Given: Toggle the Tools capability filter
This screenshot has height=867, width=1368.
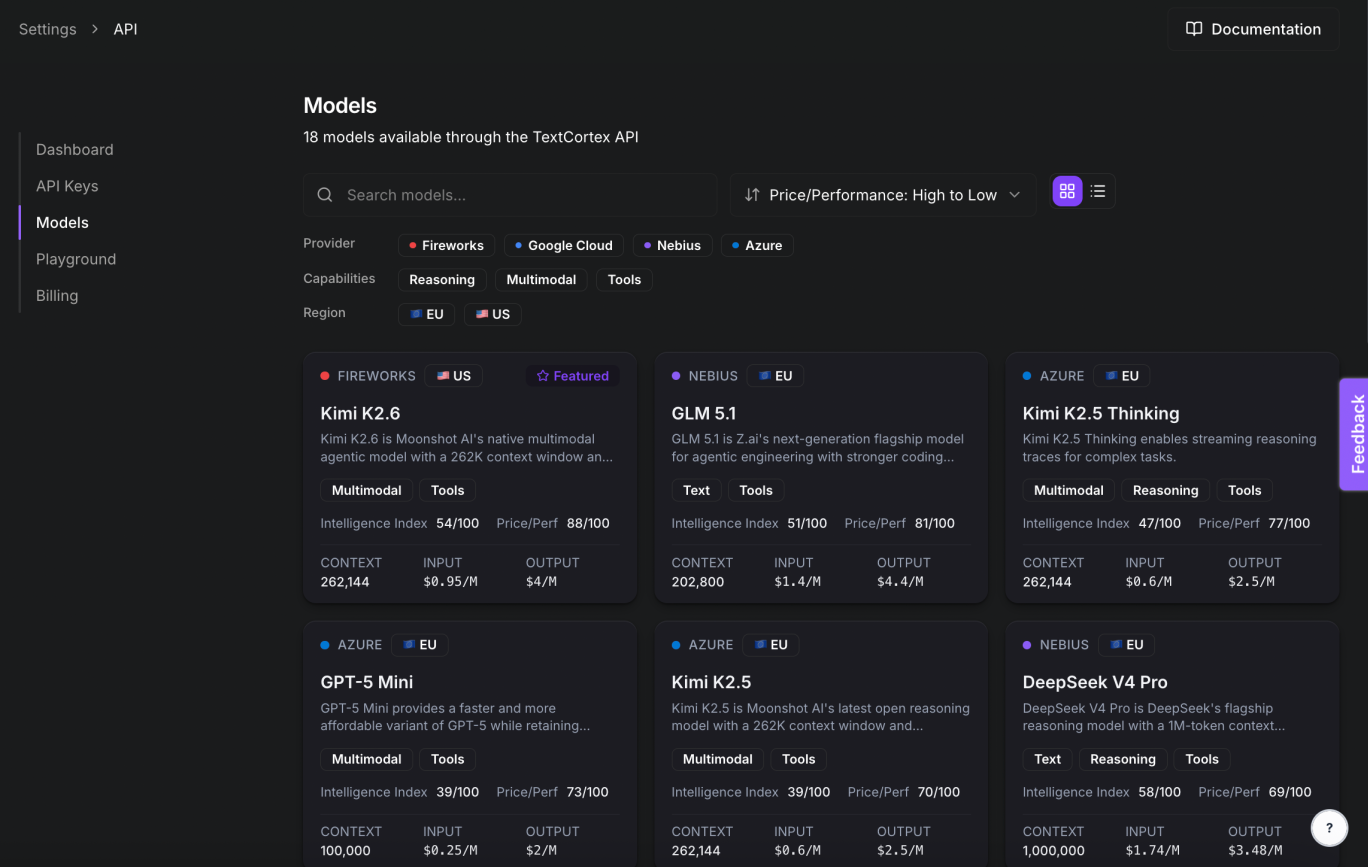Looking at the screenshot, I should tap(624, 280).
